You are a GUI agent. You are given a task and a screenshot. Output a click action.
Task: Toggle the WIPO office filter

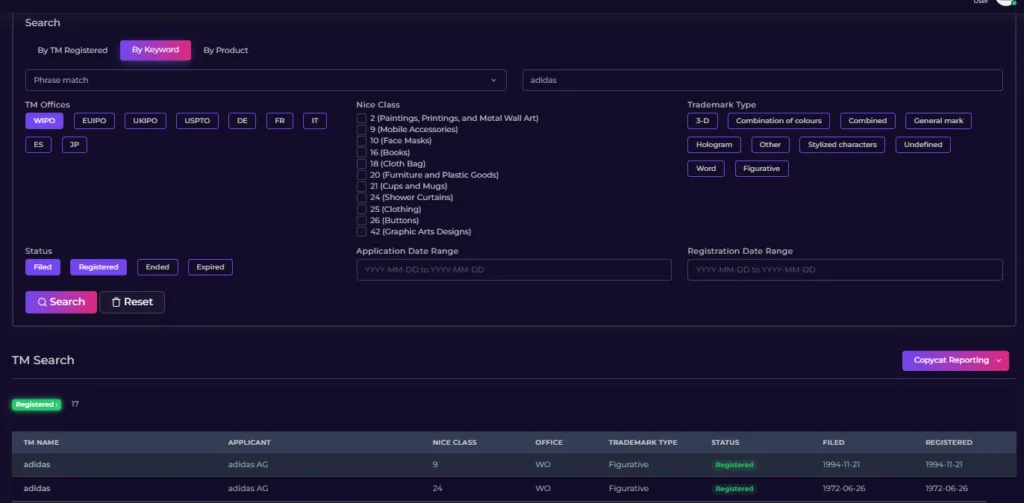click(x=44, y=121)
